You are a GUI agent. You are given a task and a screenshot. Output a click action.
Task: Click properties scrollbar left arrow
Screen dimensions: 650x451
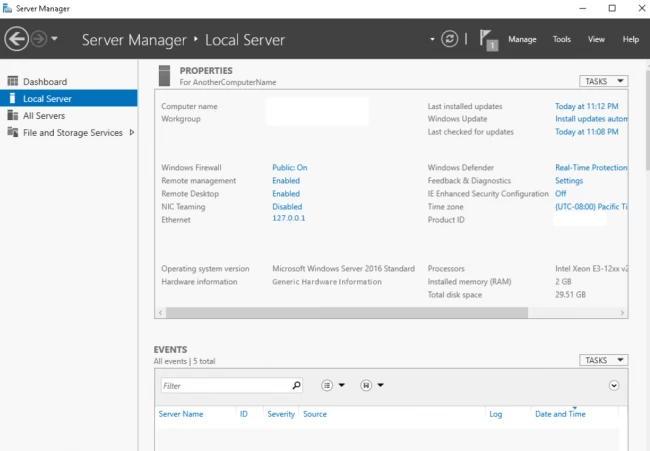click(160, 313)
